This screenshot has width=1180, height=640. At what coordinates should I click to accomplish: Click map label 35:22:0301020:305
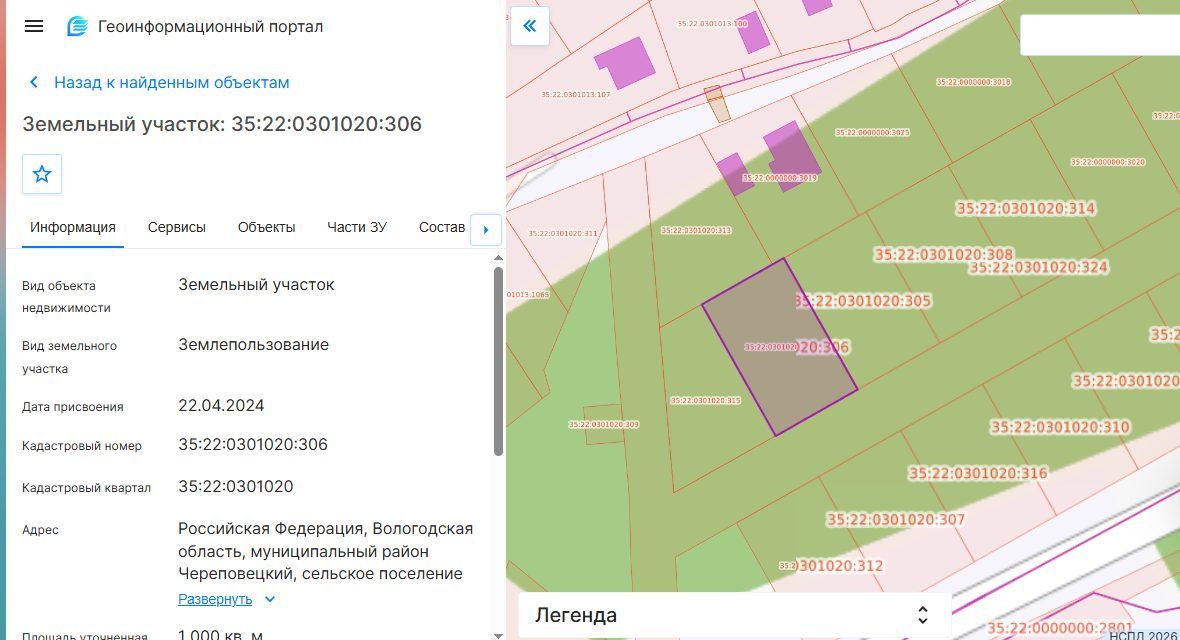[863, 301]
